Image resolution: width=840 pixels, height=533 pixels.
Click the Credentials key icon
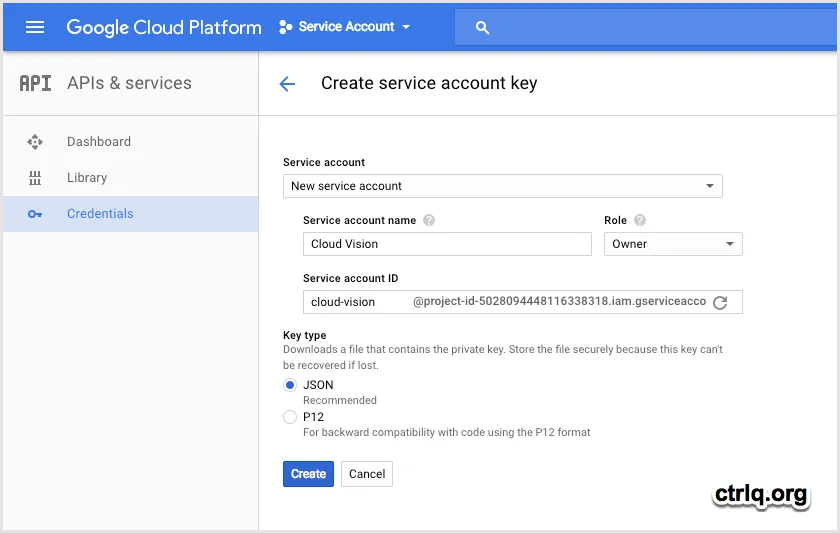(x=35, y=214)
